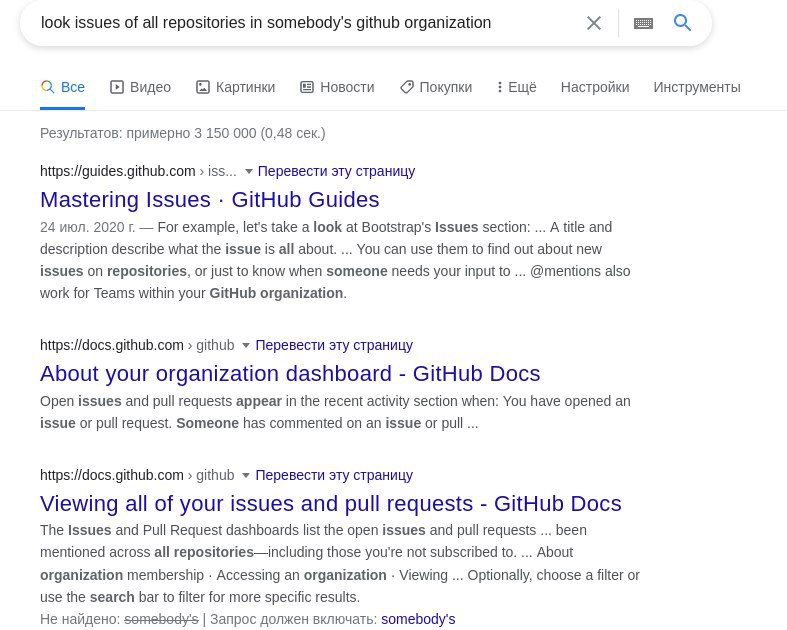Click the price tag icon next to Покупки

(x=407, y=87)
